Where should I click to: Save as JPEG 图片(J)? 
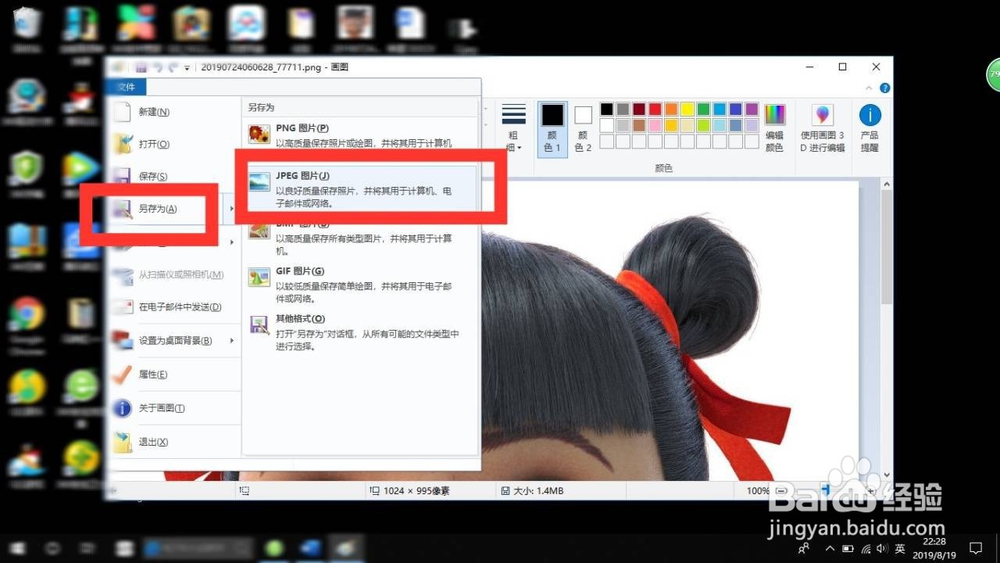point(361,189)
